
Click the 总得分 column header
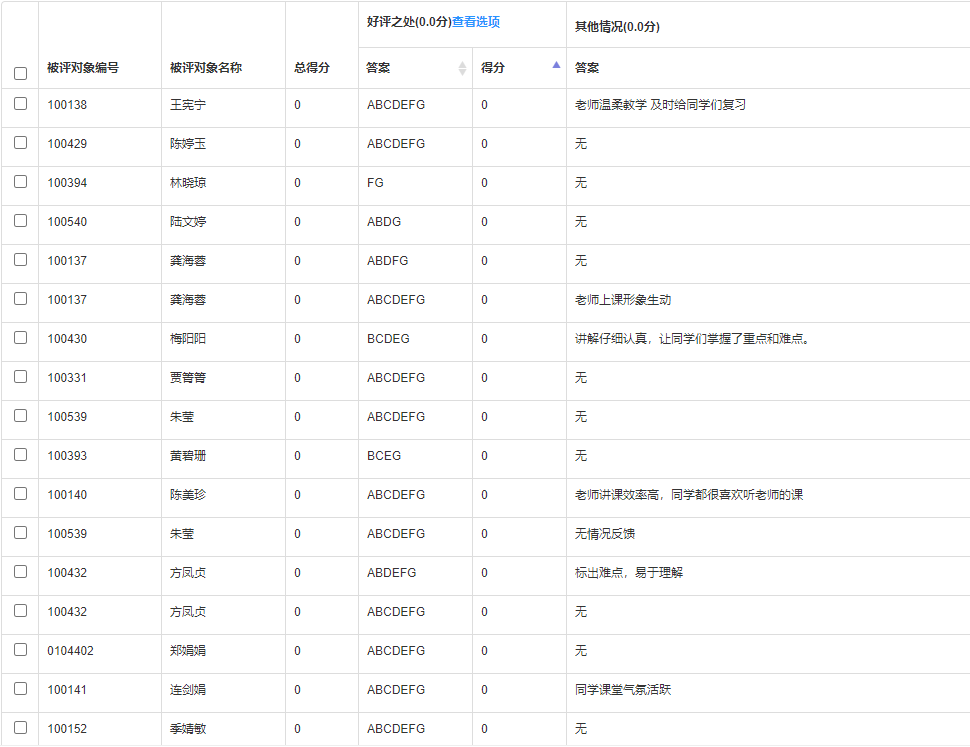pos(312,68)
